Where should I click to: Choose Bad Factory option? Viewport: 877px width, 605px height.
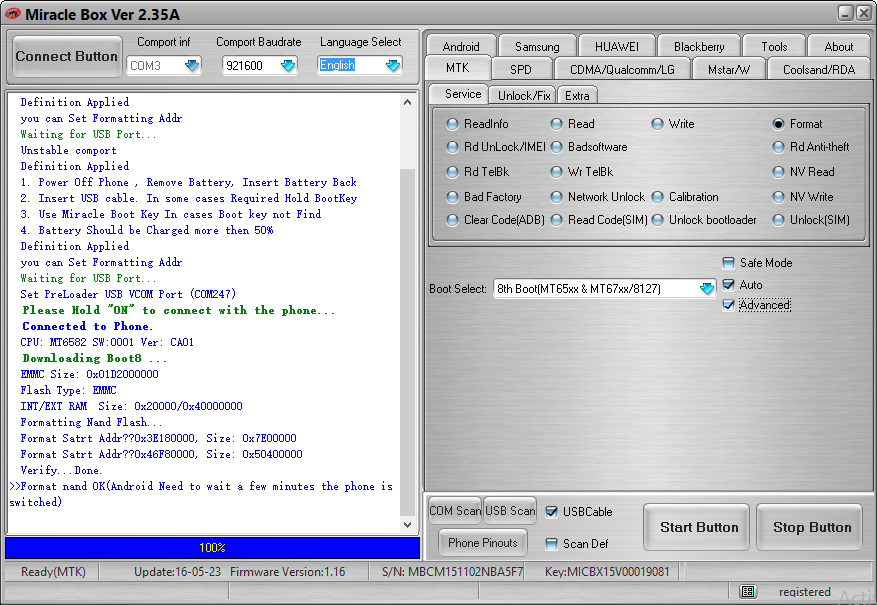pos(452,197)
